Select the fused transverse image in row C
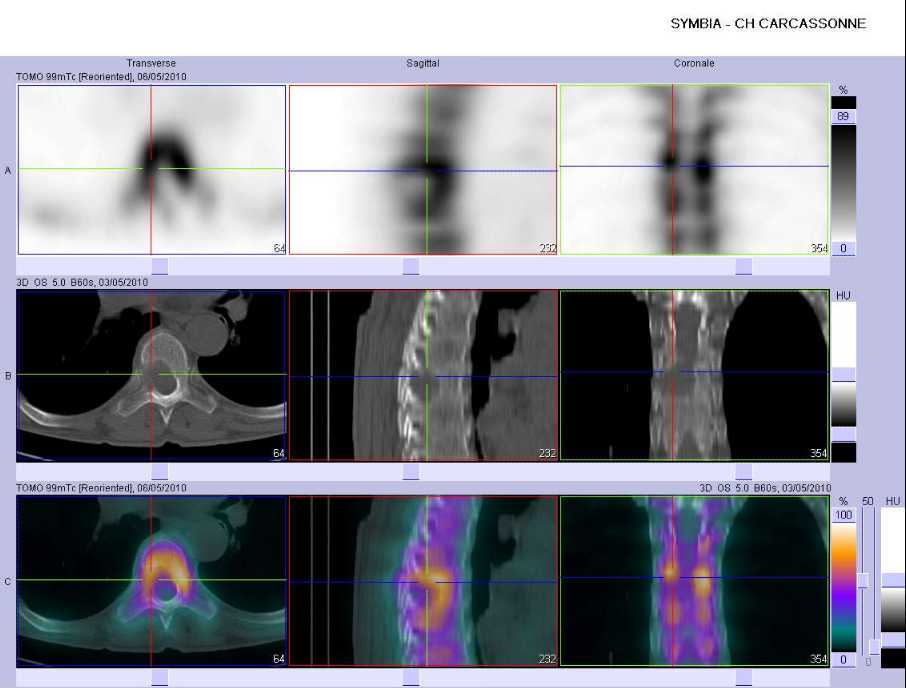 coord(152,581)
